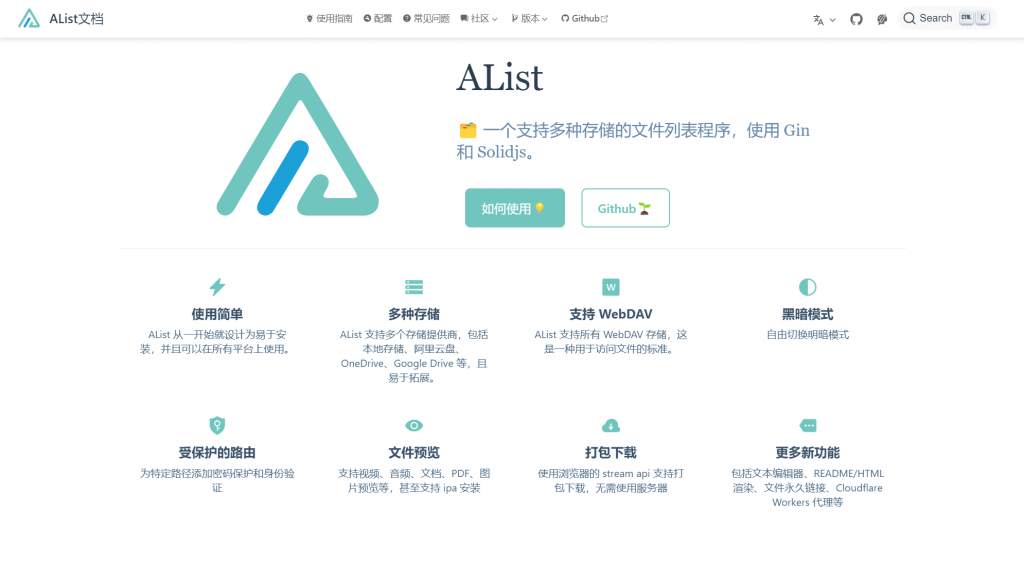
Task: Click the shield icon above 受保护的路由
Action: point(217,425)
